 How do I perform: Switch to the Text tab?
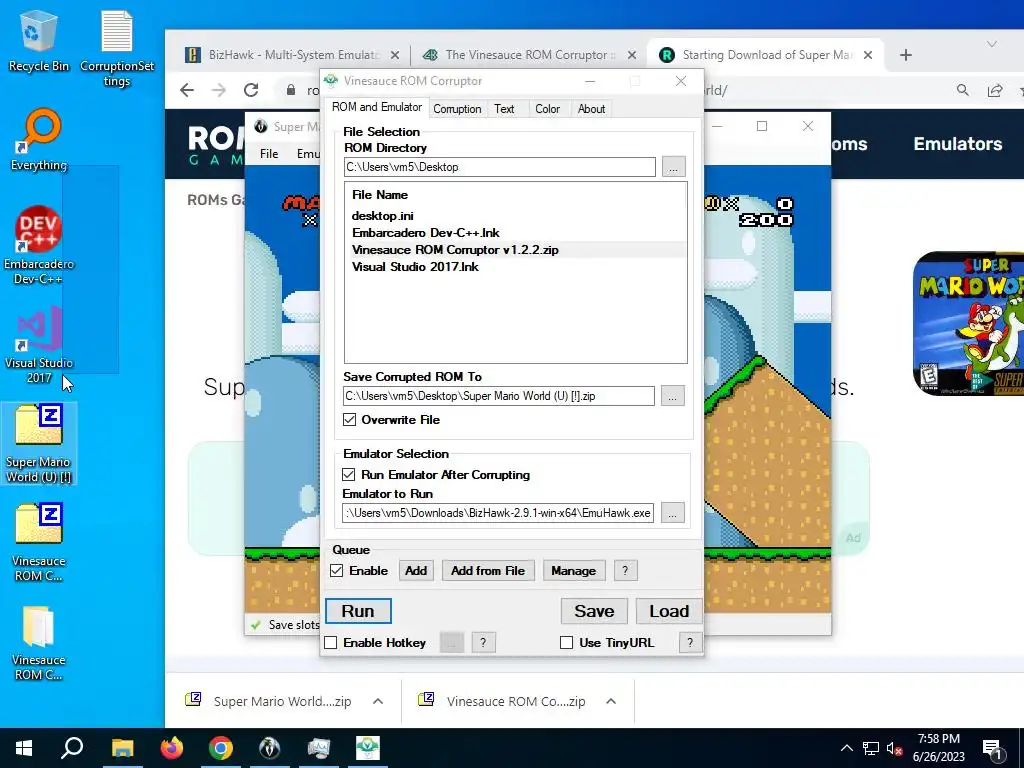504,108
